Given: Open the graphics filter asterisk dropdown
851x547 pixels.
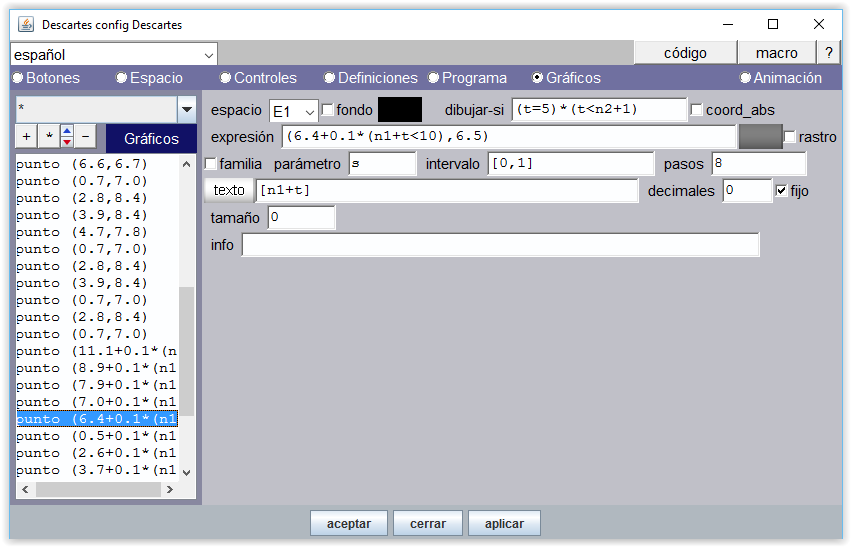Looking at the screenshot, I should pyautogui.click(x=186, y=109).
